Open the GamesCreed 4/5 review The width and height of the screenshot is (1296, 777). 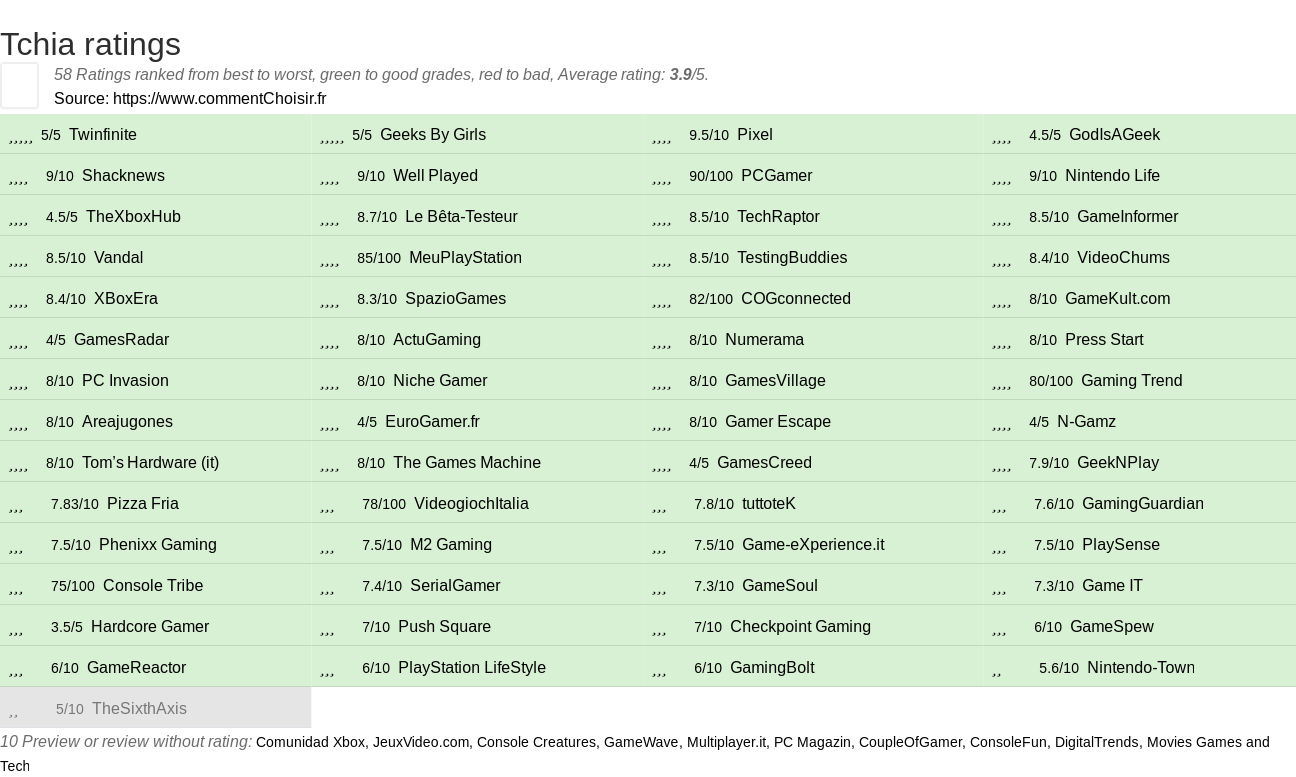pyautogui.click(x=813, y=462)
